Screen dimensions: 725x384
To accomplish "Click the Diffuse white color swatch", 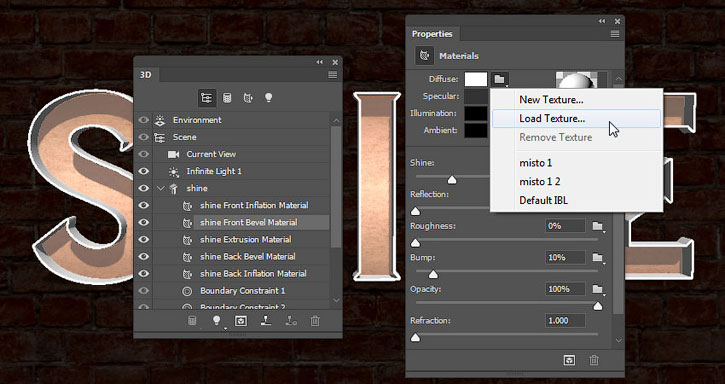I will [x=476, y=79].
